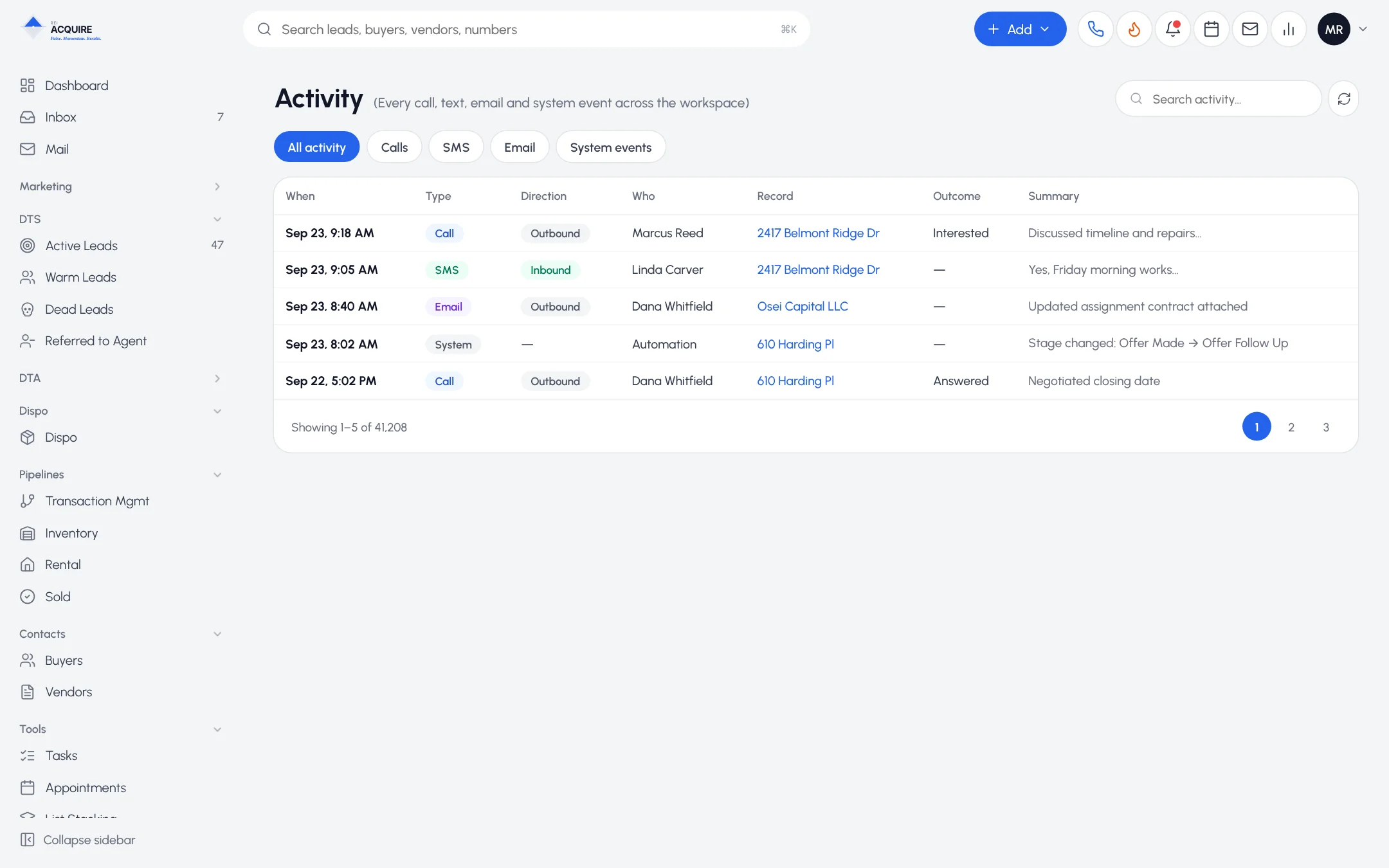Image resolution: width=1389 pixels, height=868 pixels.
Task: Select the All activity tab
Action: tap(316, 147)
